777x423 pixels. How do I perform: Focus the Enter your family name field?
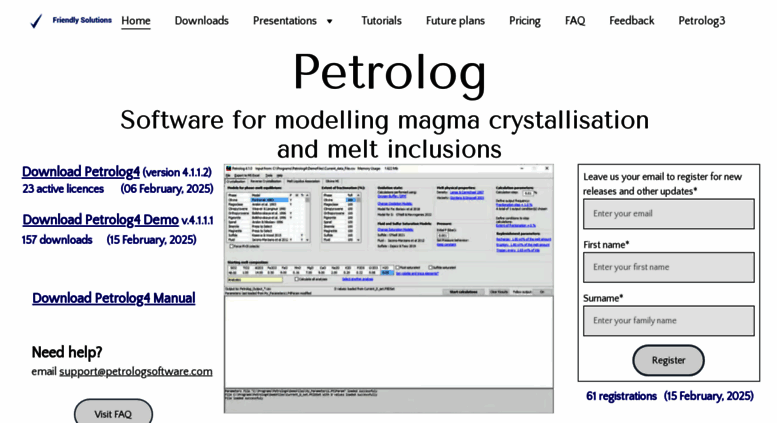tap(668, 321)
